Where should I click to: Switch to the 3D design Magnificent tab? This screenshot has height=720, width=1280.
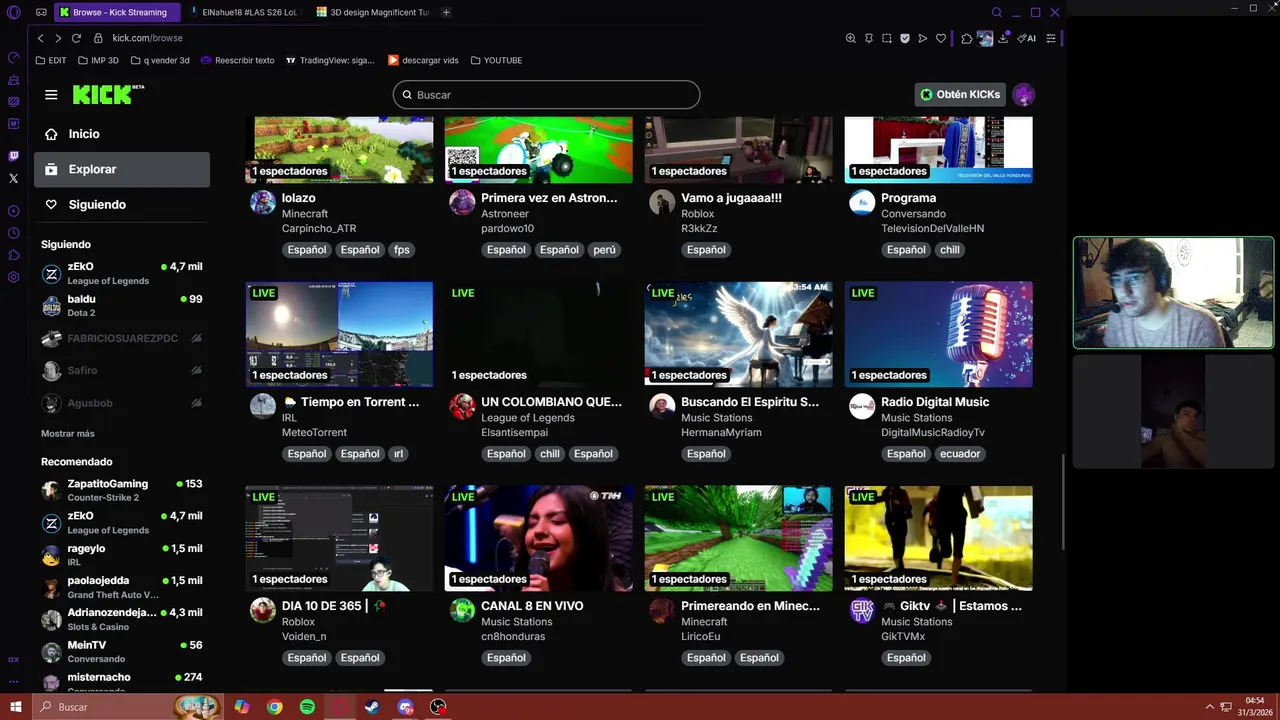(x=372, y=12)
